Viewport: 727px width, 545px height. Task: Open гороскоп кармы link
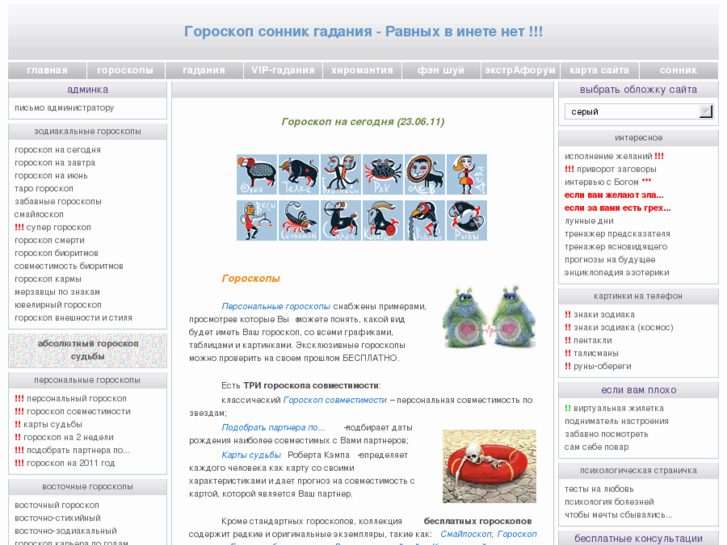48,279
